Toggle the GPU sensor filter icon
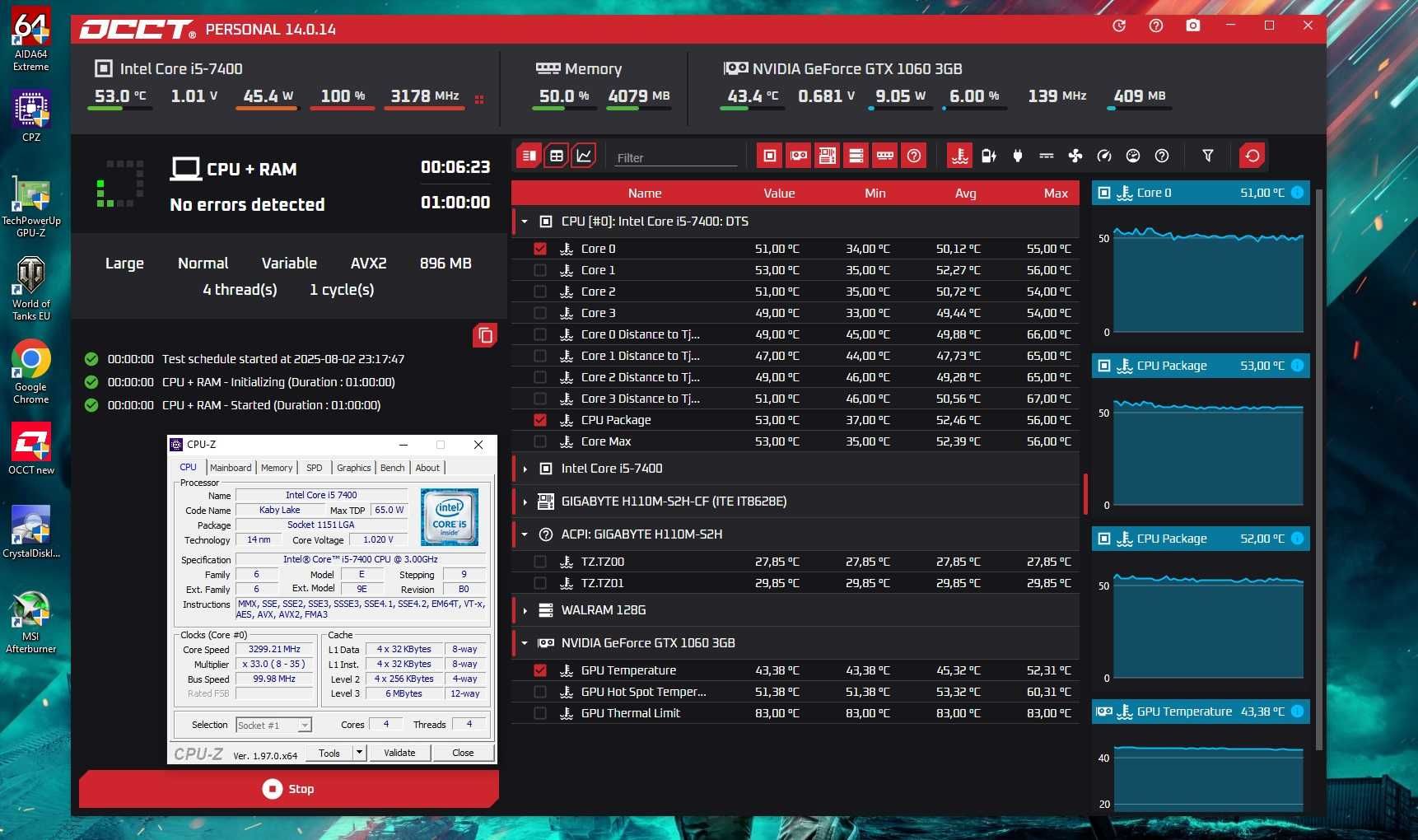 [799, 156]
